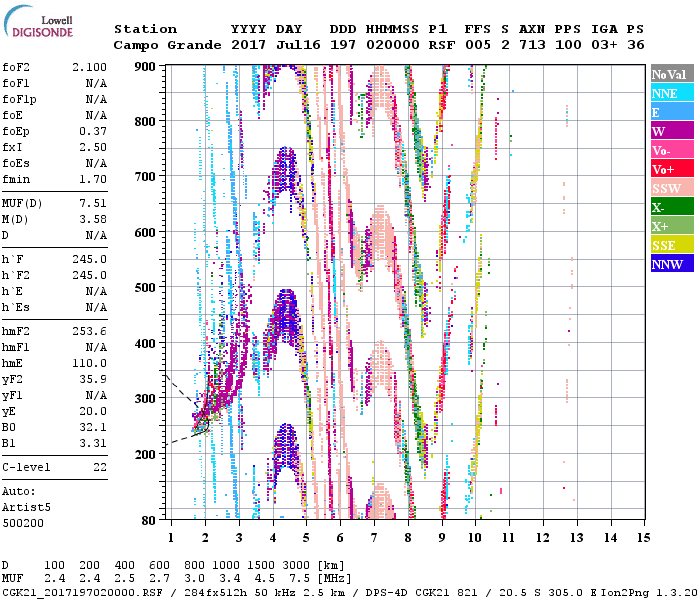
Task: Choose the Vo+ red legend swatch
Action: pyautogui.click(x=672, y=169)
